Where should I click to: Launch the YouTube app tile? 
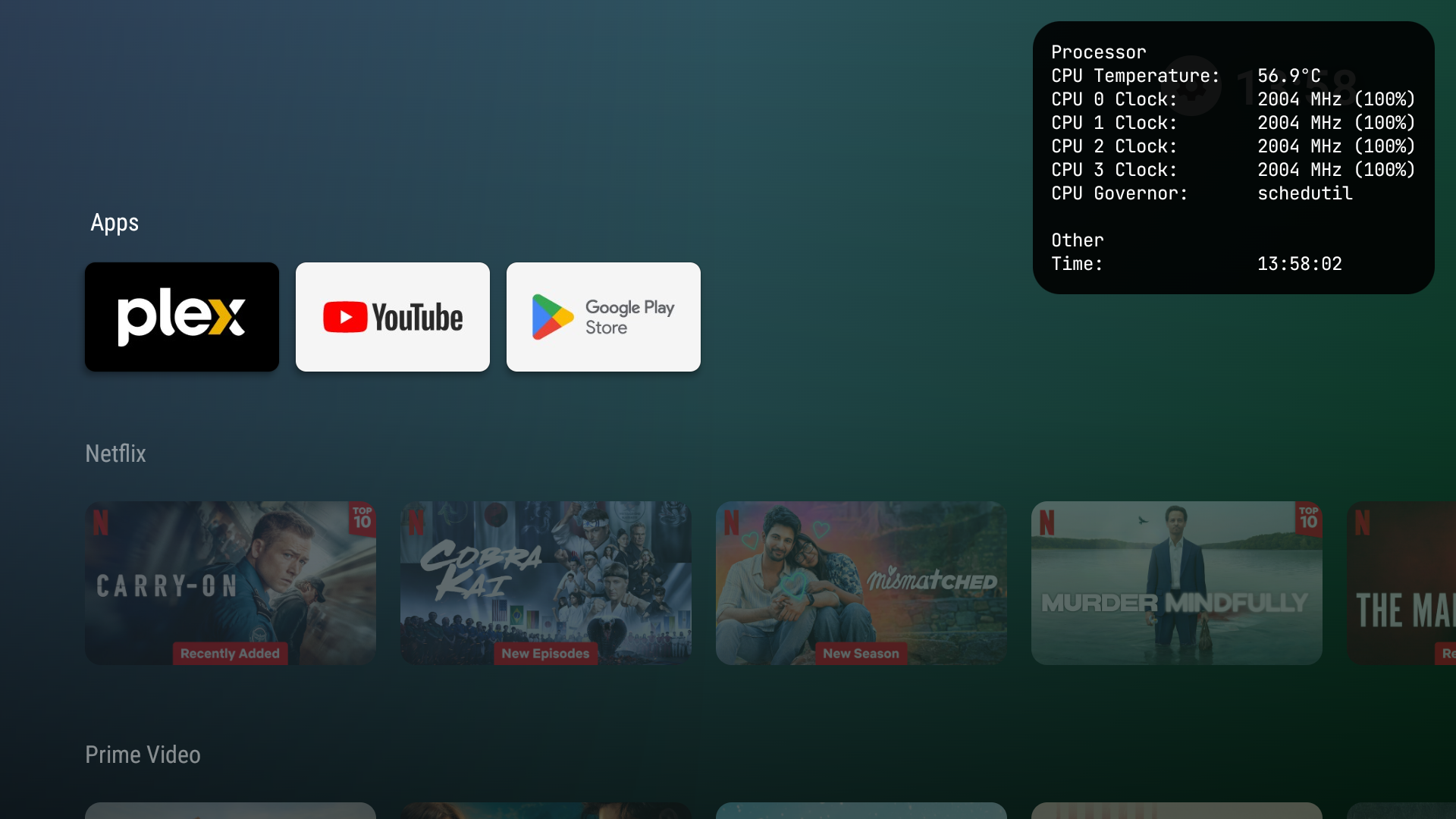tap(393, 317)
